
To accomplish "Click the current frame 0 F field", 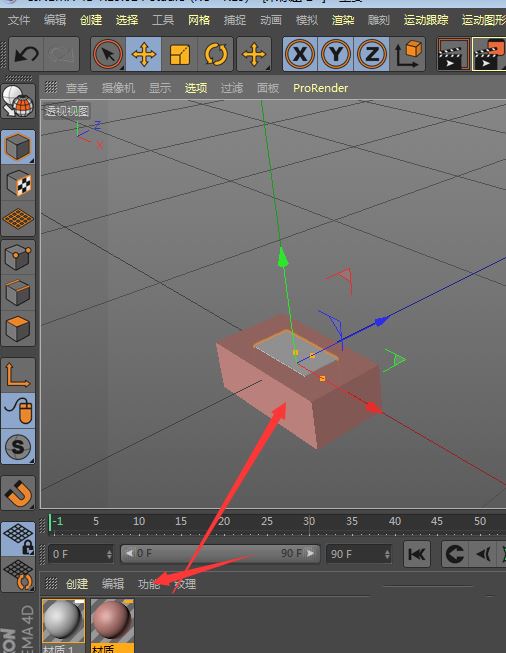I will coord(80,554).
